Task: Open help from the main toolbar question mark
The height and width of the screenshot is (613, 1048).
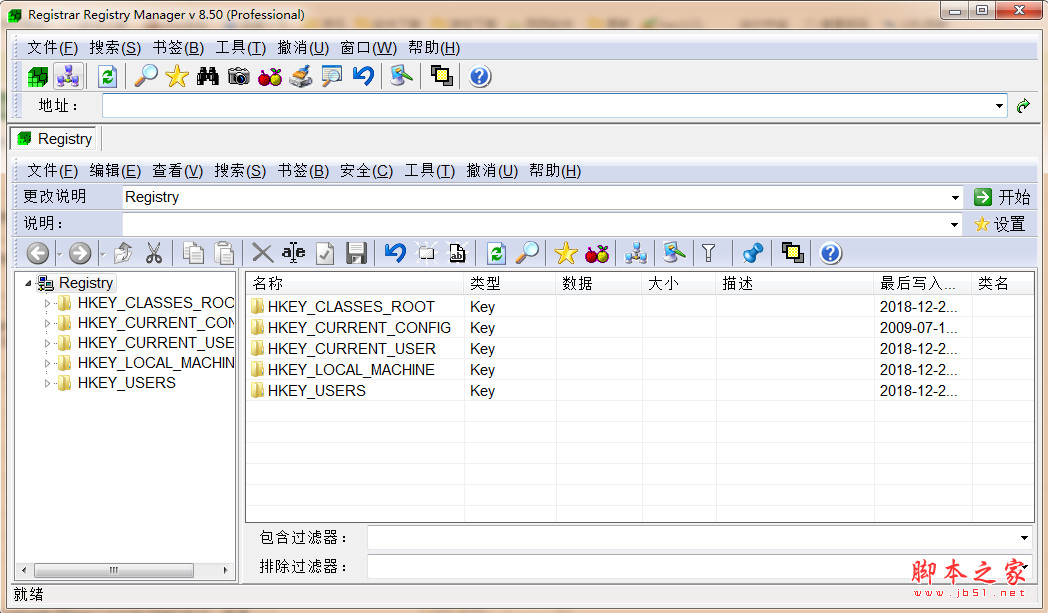Action: point(480,76)
